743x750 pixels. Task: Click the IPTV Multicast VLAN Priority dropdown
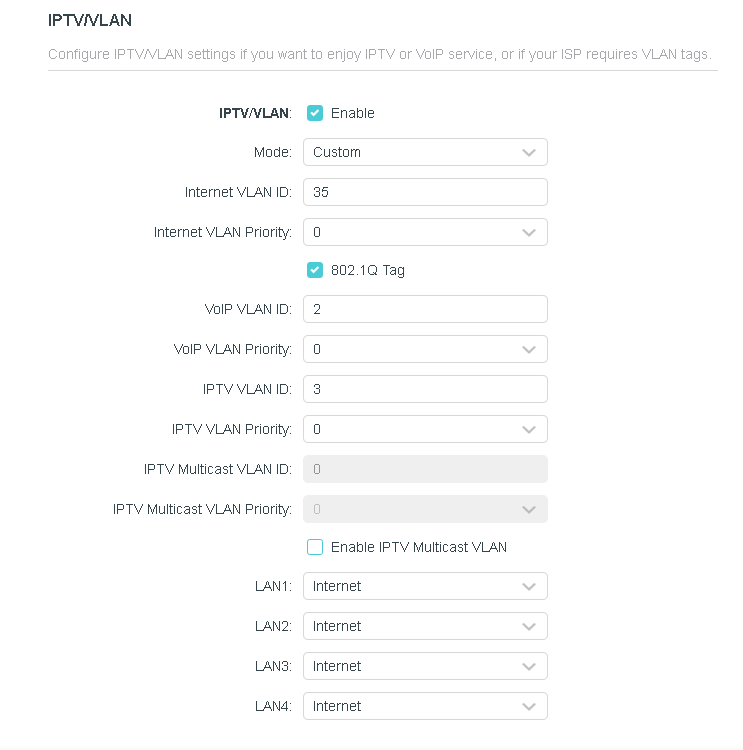[425, 509]
